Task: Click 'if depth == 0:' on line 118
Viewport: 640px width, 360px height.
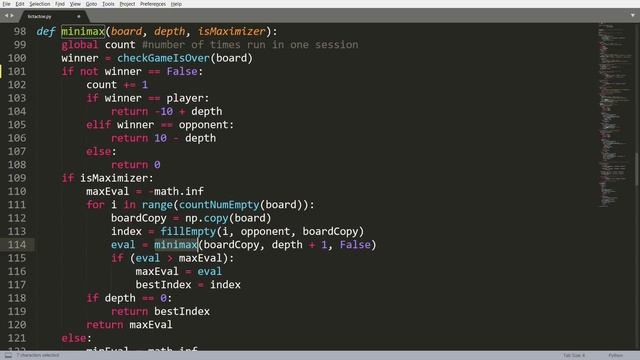Action: tap(129, 298)
